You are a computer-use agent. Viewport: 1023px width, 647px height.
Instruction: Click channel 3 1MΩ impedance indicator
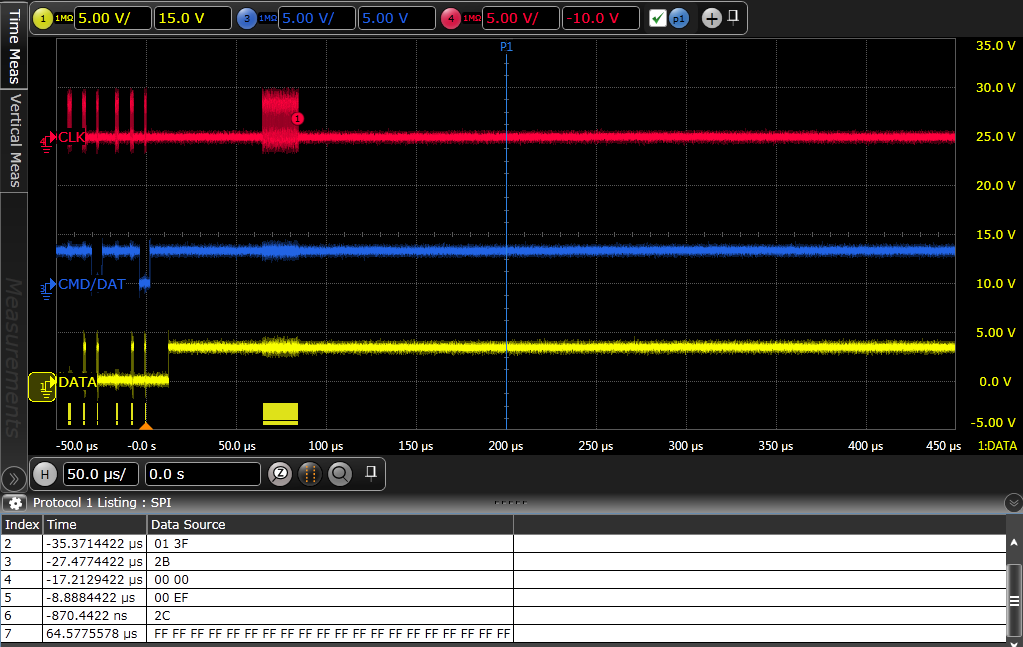(x=267, y=18)
